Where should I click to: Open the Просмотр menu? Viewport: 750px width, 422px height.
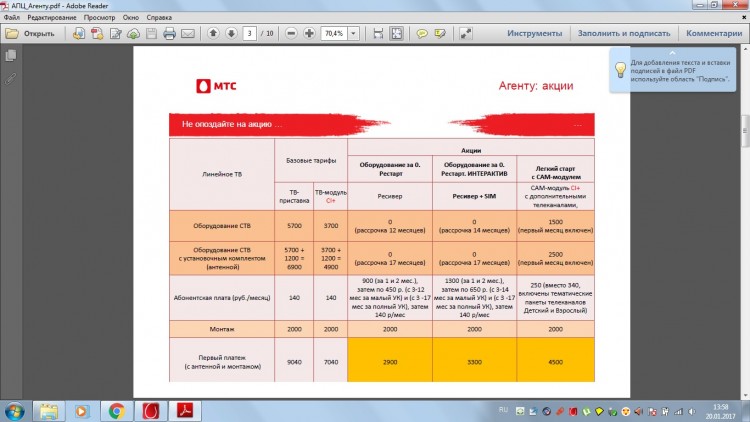[99, 17]
